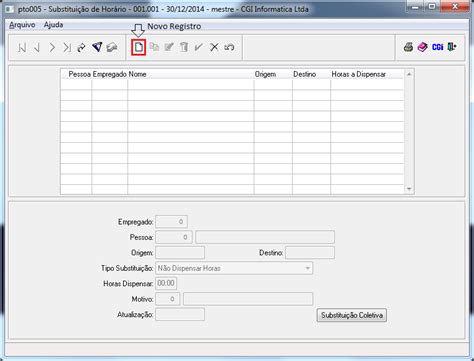Click the undo arrow icon
Image resolution: width=474 pixels, height=361 pixels.
click(229, 47)
